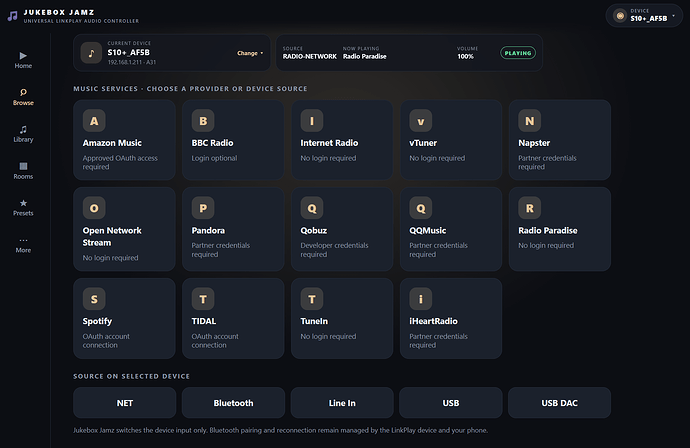Image resolution: width=690 pixels, height=448 pixels.
Task: Select the Internet Radio card title
Action: click(x=329, y=143)
